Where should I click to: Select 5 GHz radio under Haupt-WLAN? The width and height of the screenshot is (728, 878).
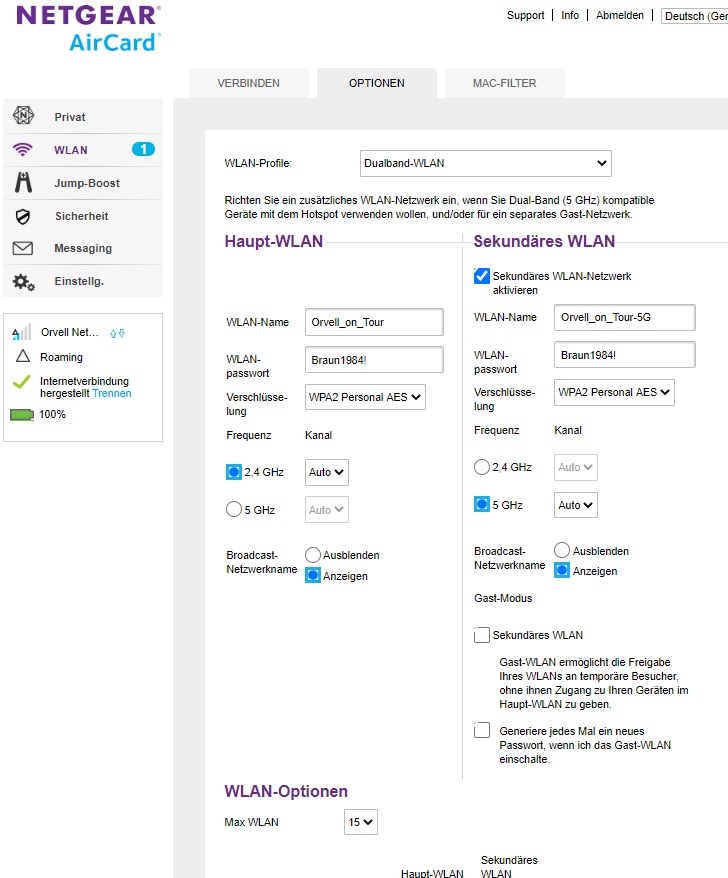tap(234, 509)
